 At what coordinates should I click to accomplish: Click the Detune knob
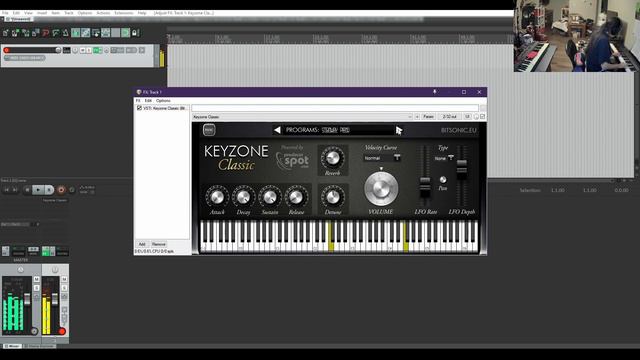(333, 197)
